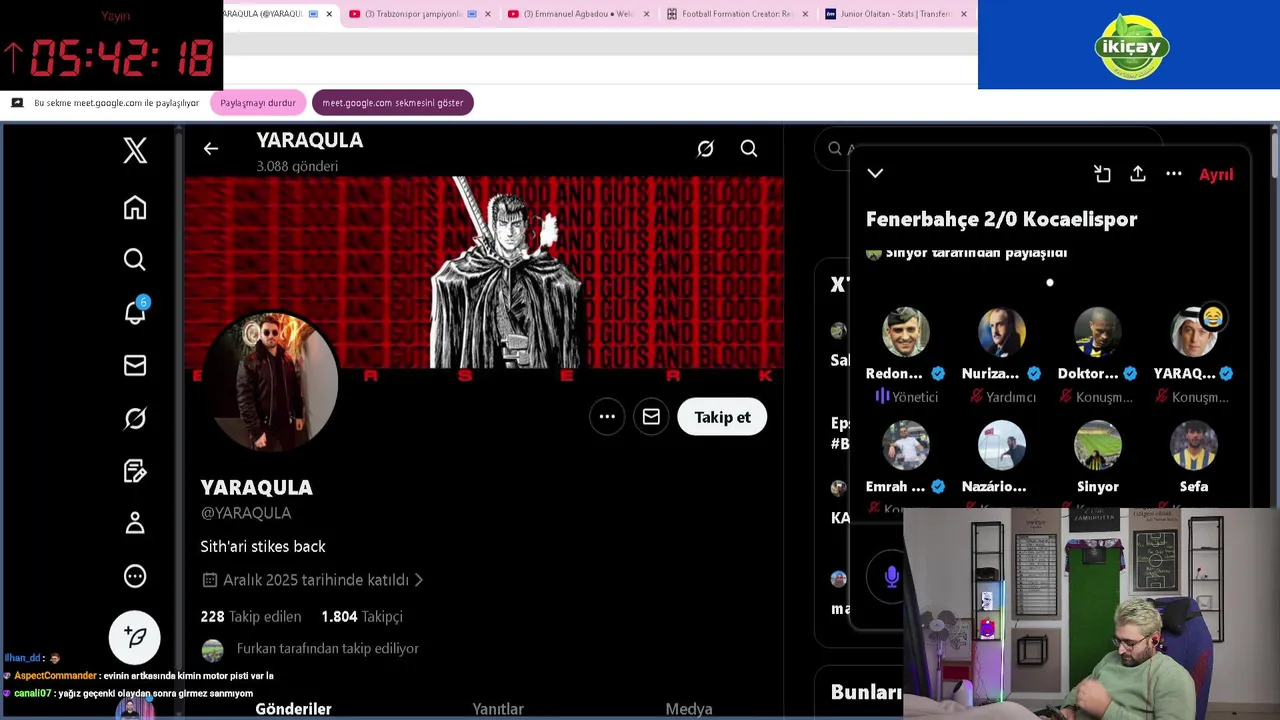This screenshot has height=720, width=1280.
Task: Click YARAQ... speaker avatar in Space
Action: [1193, 332]
